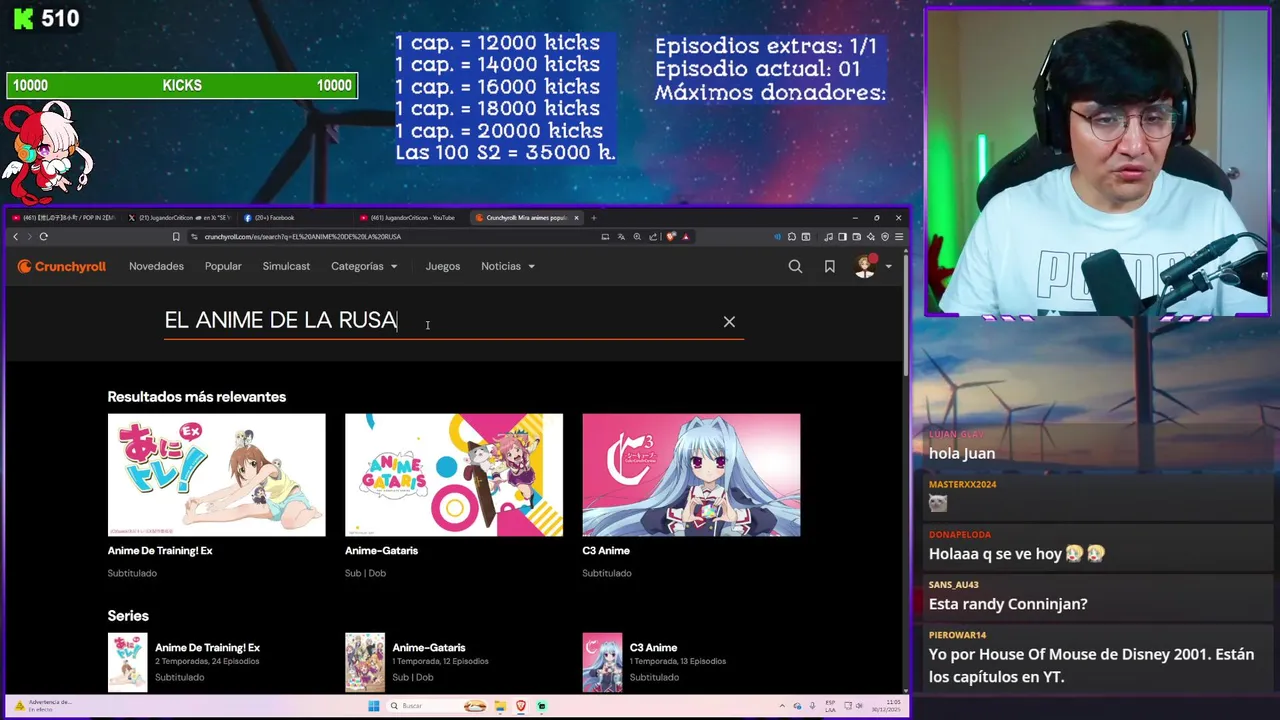This screenshot has width=1280, height=720.
Task: Click Anime De Training! Ex title under relevantes
Action: pyautogui.click(x=160, y=551)
